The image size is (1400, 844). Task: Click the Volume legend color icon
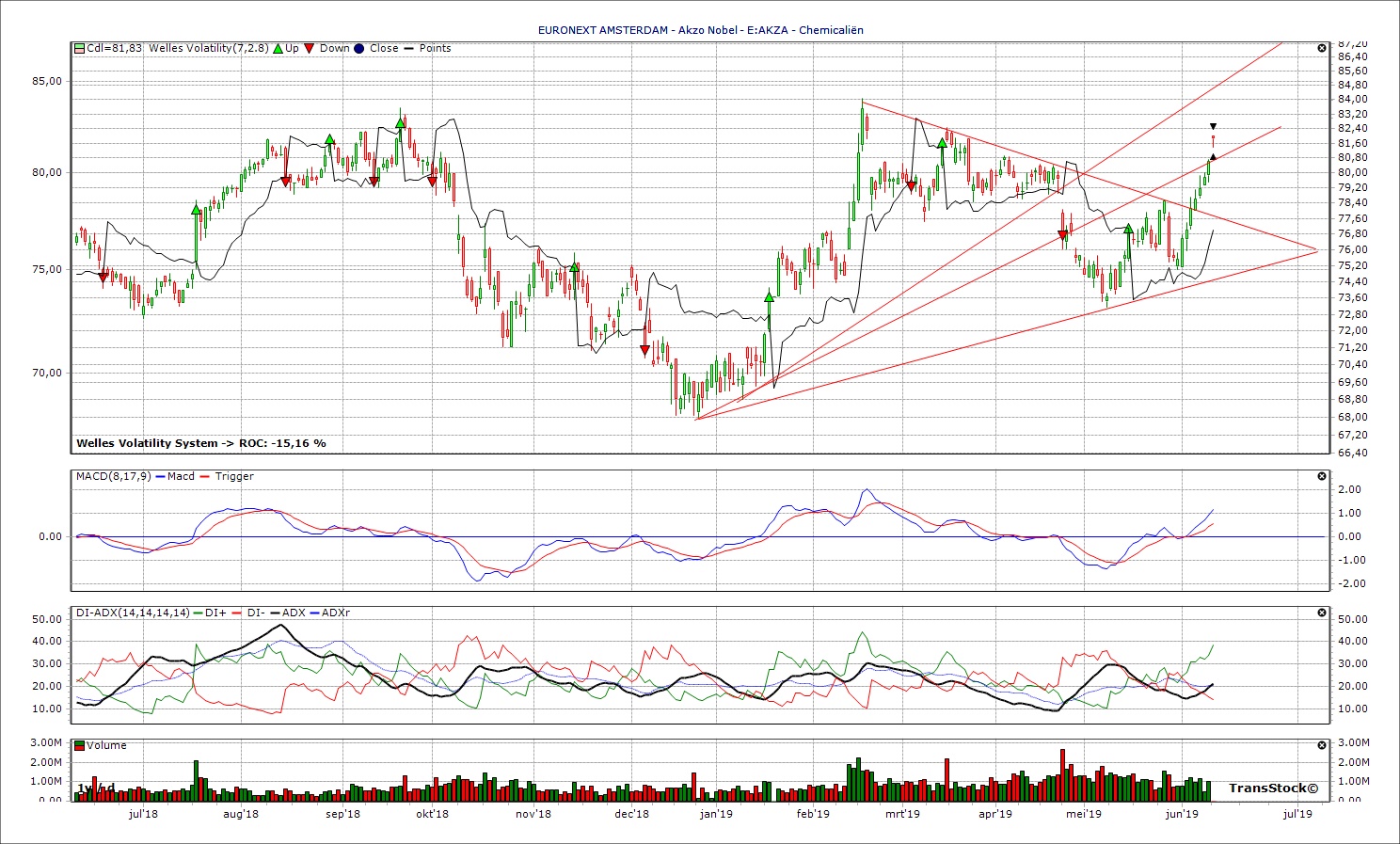(x=80, y=745)
